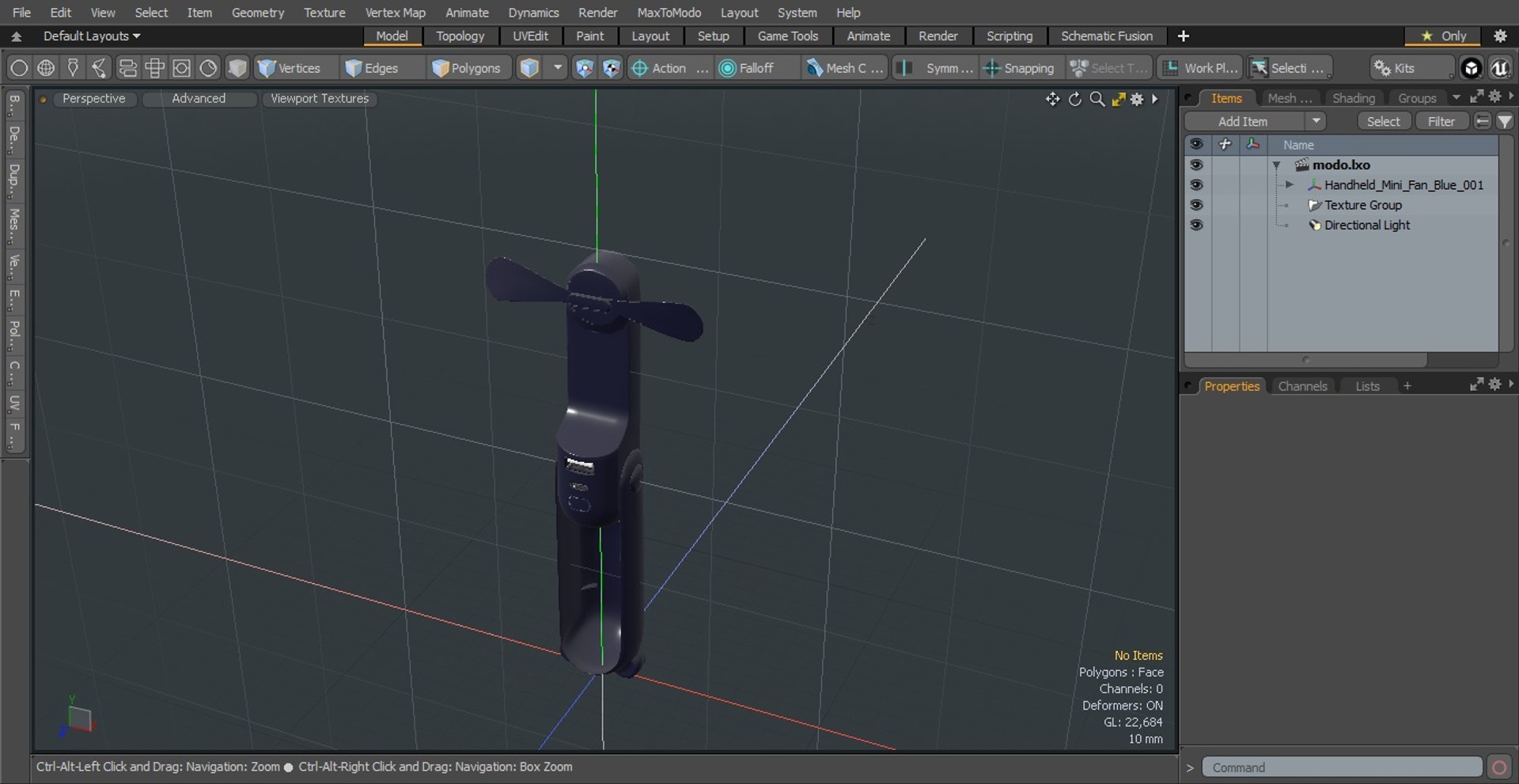The image size is (1519, 784).
Task: Open the Geometry menu
Action: click(x=257, y=13)
